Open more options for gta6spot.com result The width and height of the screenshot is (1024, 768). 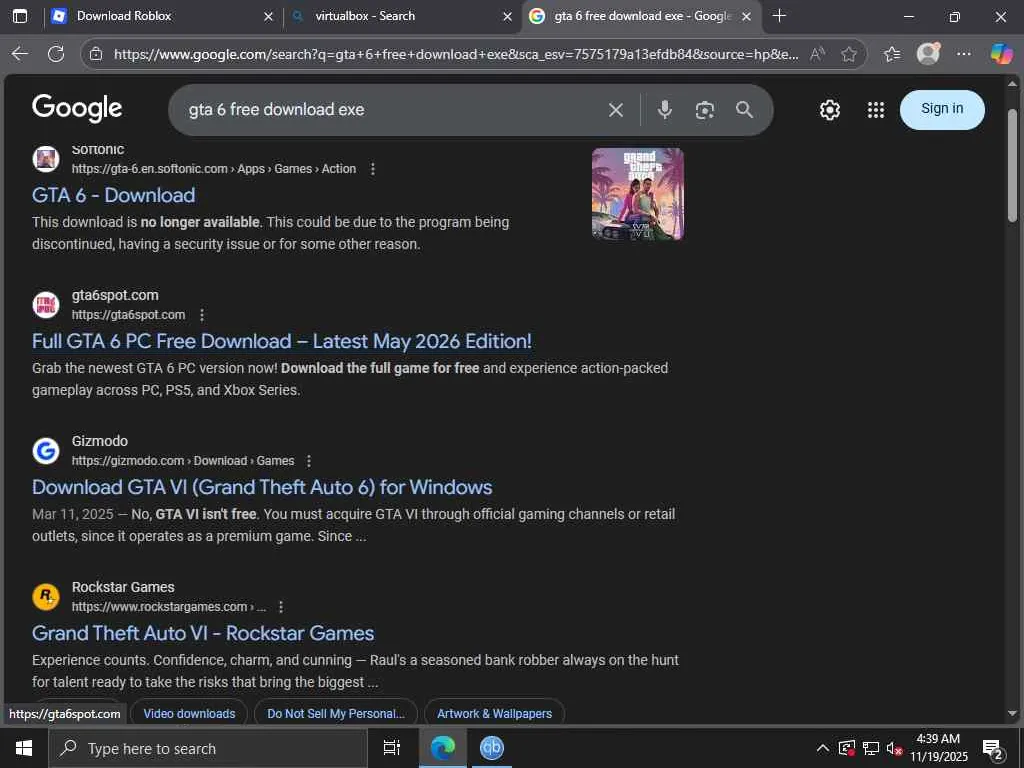202,315
